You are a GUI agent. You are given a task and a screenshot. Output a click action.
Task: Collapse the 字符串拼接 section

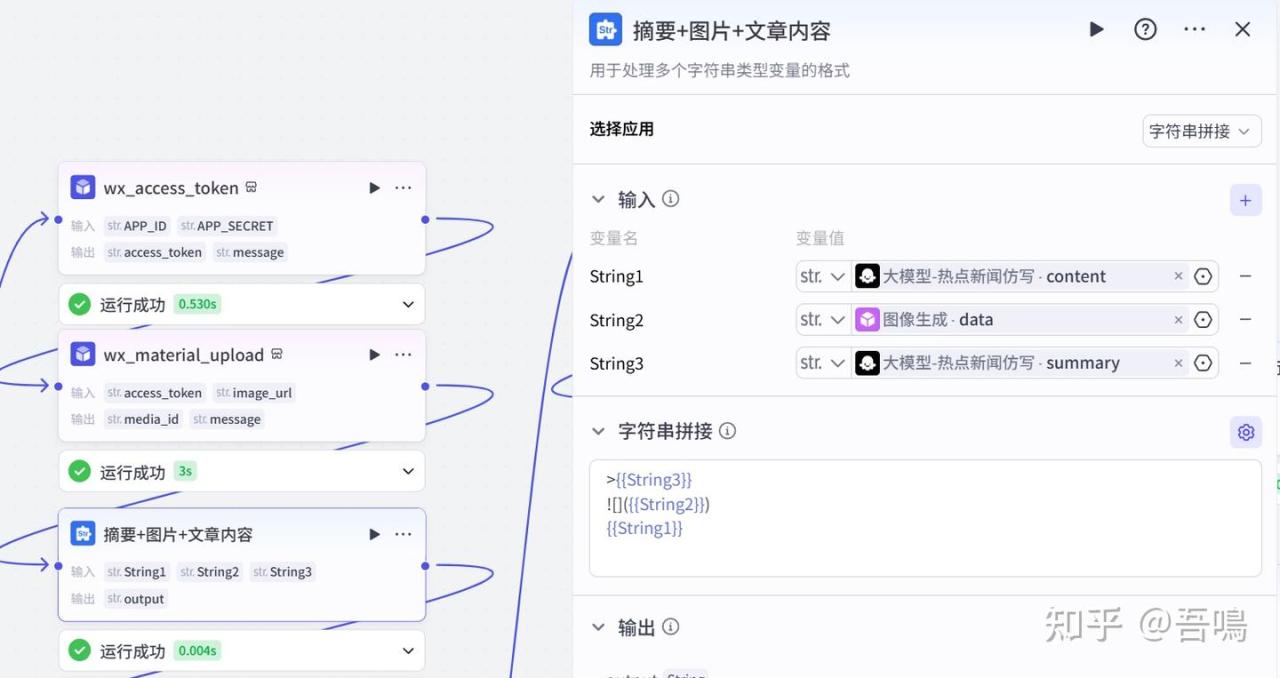tap(598, 432)
